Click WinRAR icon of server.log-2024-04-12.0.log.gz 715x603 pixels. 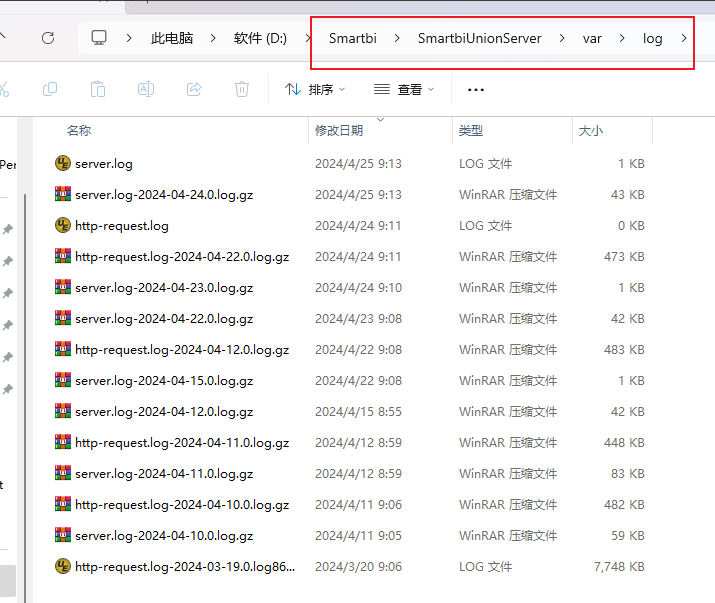coord(63,411)
